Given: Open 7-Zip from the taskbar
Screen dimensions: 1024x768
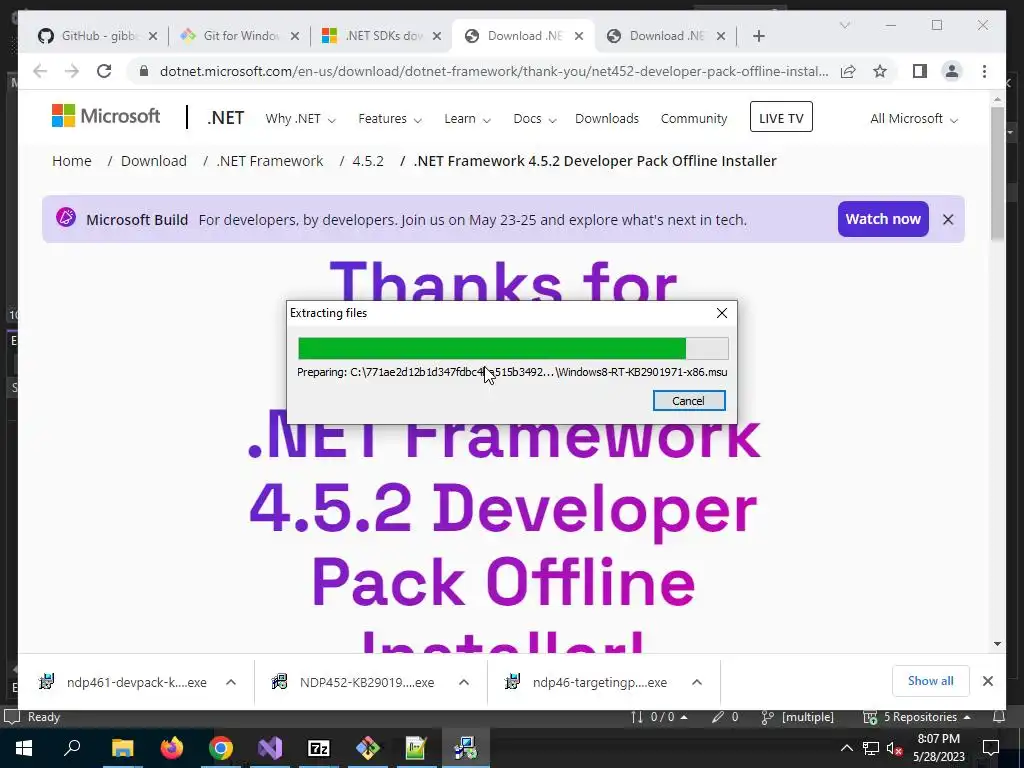Looking at the screenshot, I should click(x=319, y=748).
